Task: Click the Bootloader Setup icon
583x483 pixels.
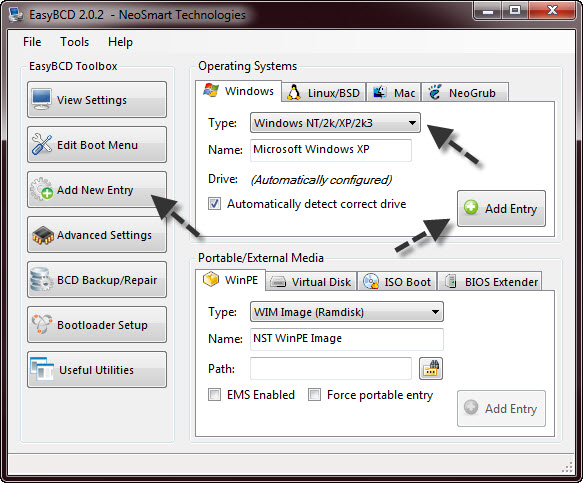Action: click(x=42, y=324)
